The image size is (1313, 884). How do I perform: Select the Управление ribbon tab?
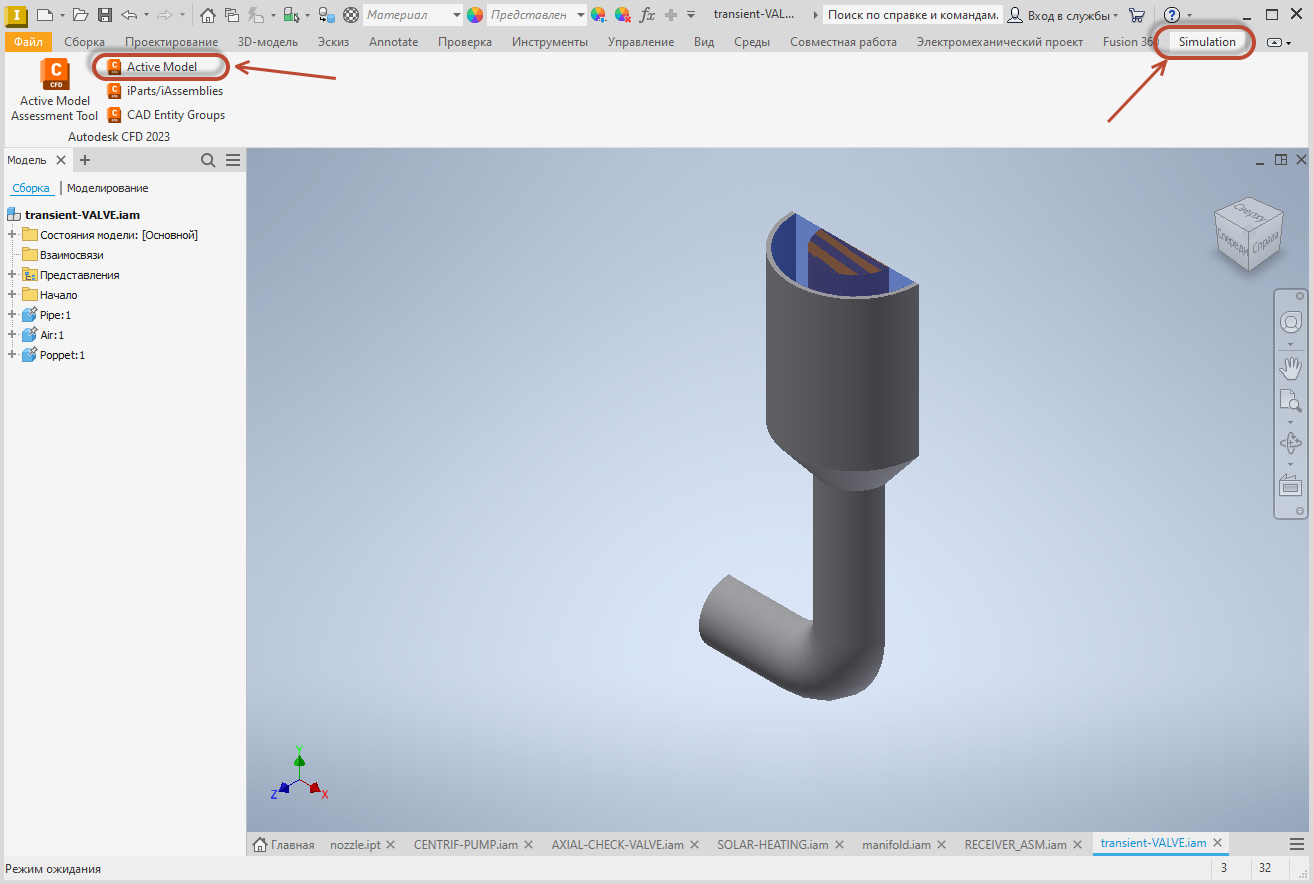click(641, 42)
